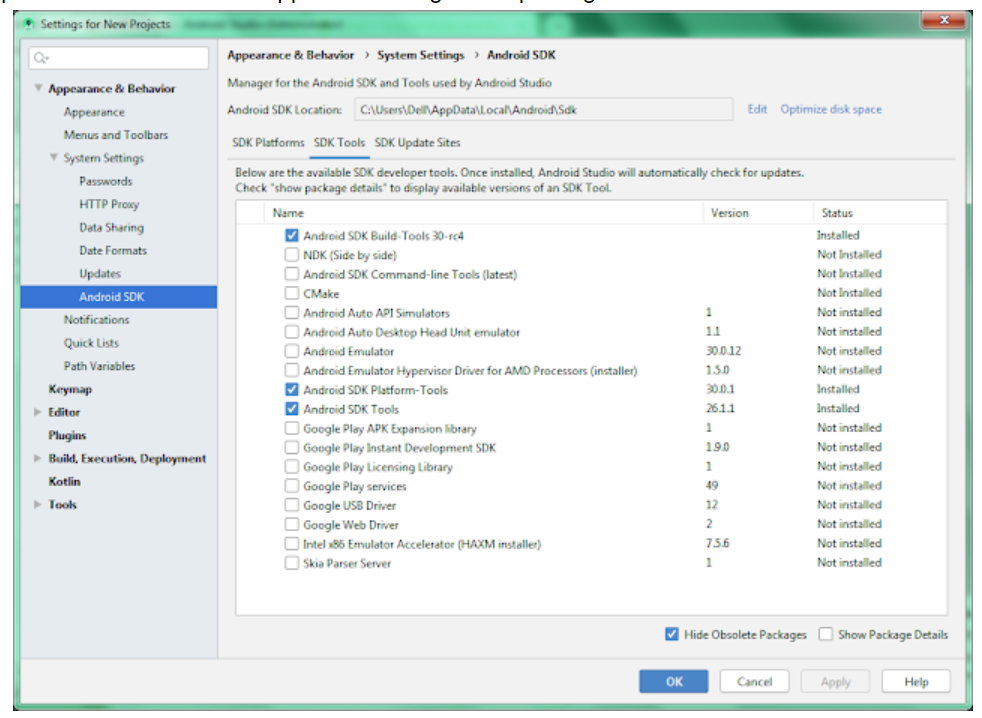Uncheck Android SDK Build-Tools 30-rc4
Screen dimensions: 982x718
coord(291,236)
